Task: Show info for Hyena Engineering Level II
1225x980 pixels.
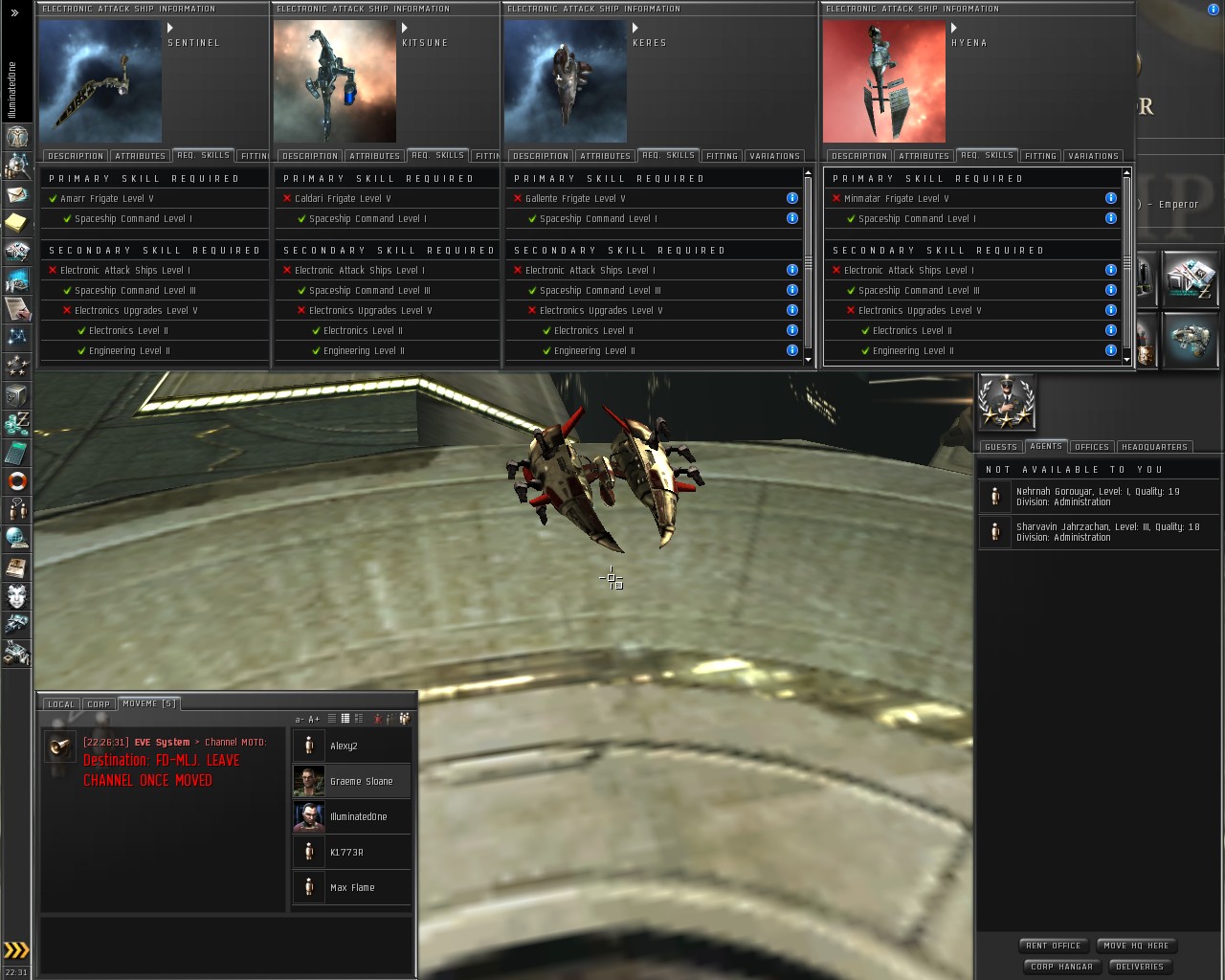Action: (1111, 350)
